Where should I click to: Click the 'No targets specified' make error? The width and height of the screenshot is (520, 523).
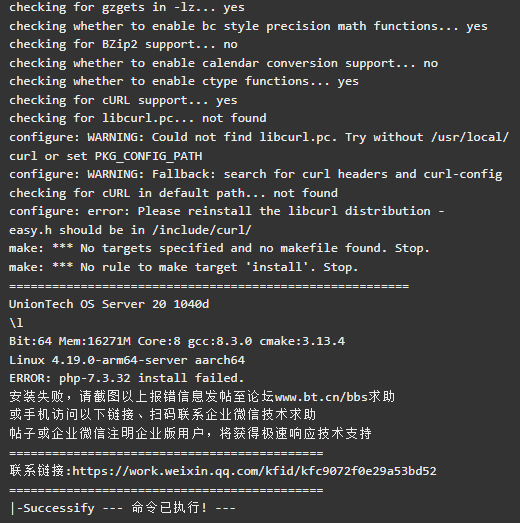(x=219, y=248)
